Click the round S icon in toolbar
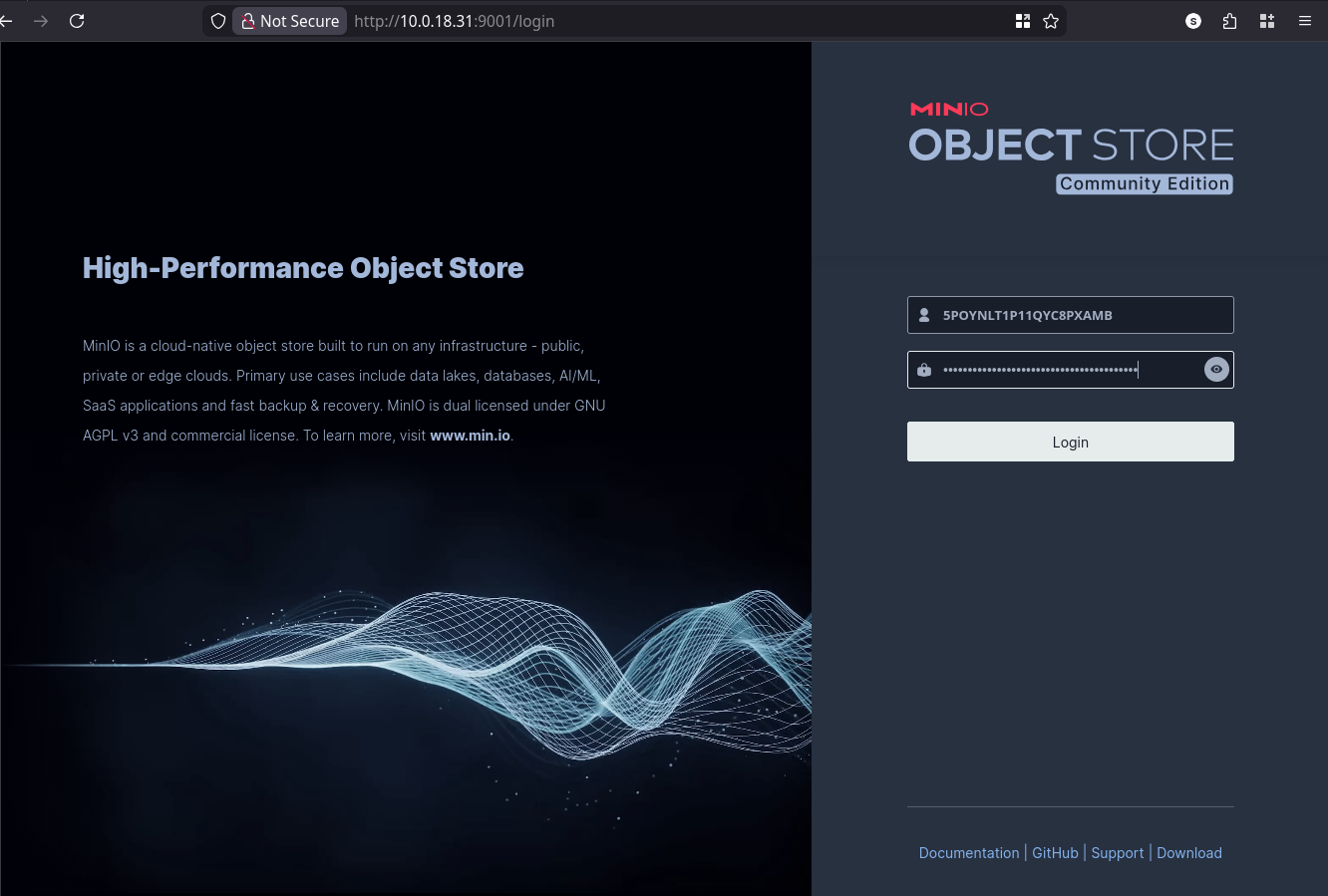1328x896 pixels. pos(1193,21)
